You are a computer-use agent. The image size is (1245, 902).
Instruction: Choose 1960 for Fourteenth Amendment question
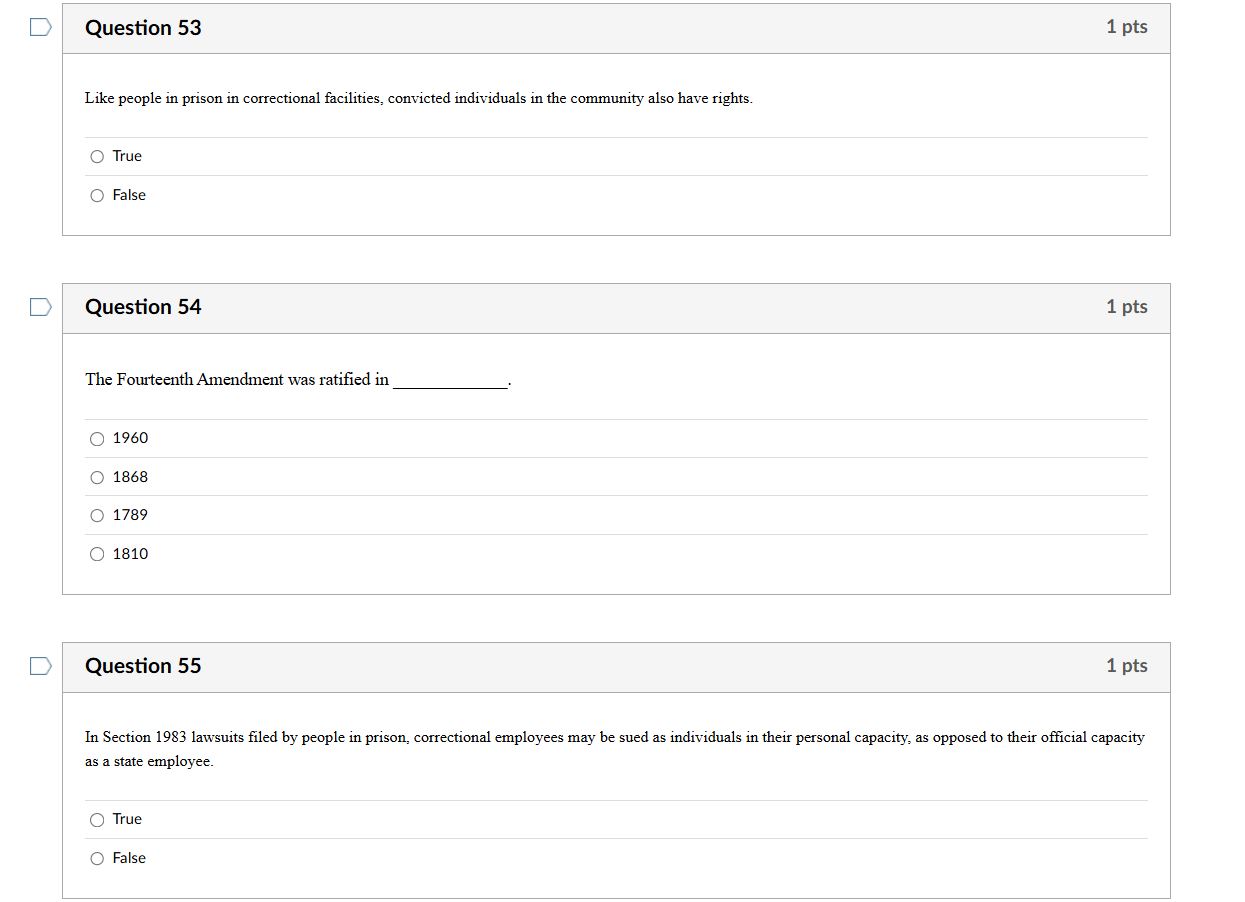click(97, 438)
